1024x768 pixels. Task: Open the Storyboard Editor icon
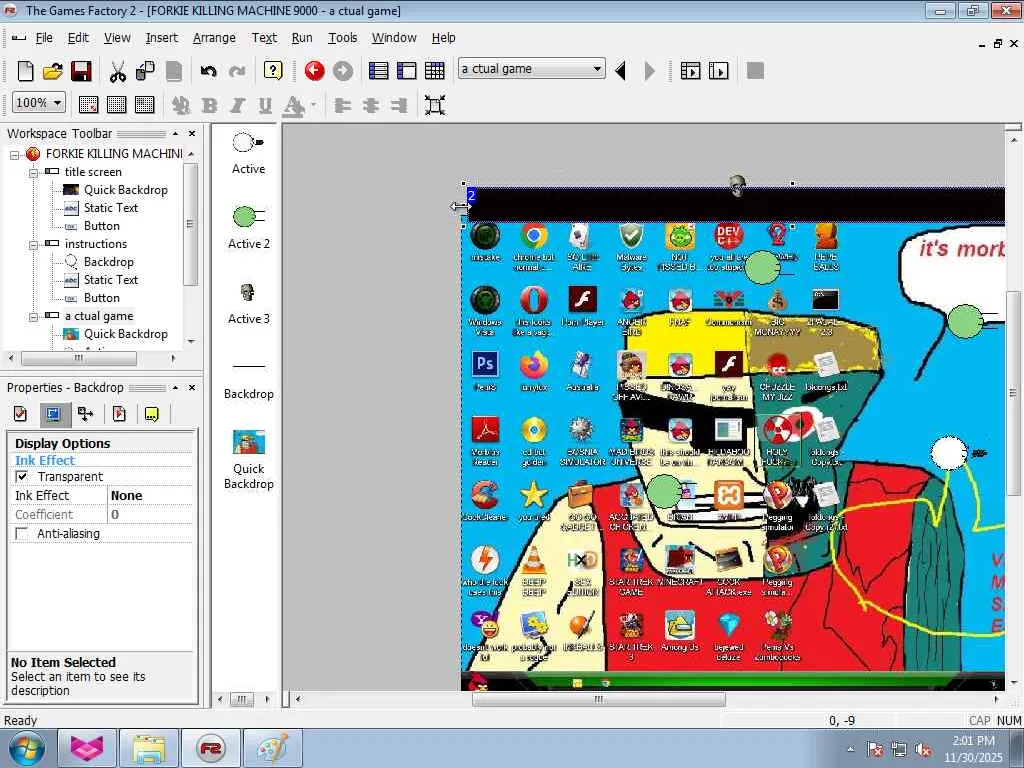(x=379, y=71)
